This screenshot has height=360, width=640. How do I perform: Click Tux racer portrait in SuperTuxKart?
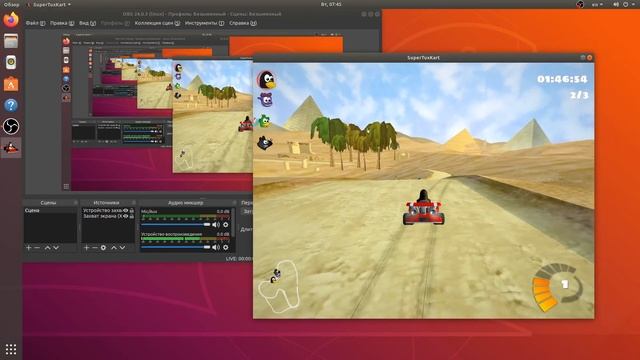pyautogui.click(x=267, y=80)
